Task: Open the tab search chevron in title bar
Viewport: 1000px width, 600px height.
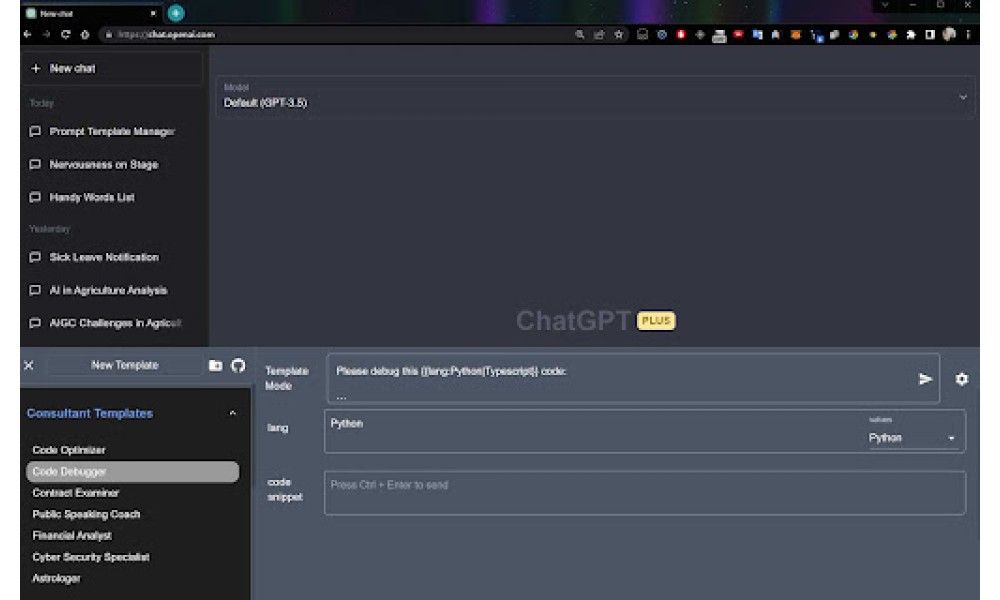Action: [885, 5]
